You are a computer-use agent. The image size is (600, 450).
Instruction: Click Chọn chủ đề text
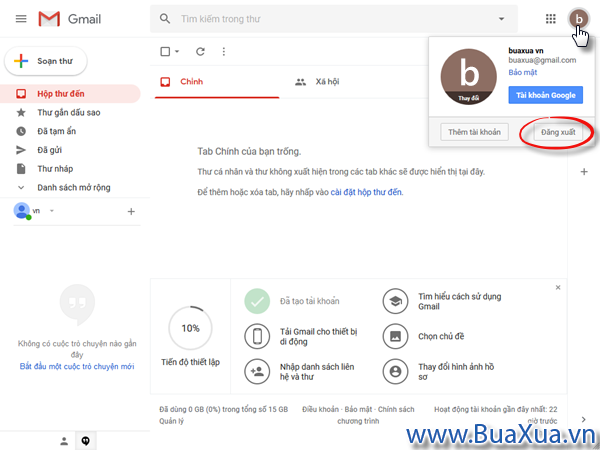click(441, 336)
